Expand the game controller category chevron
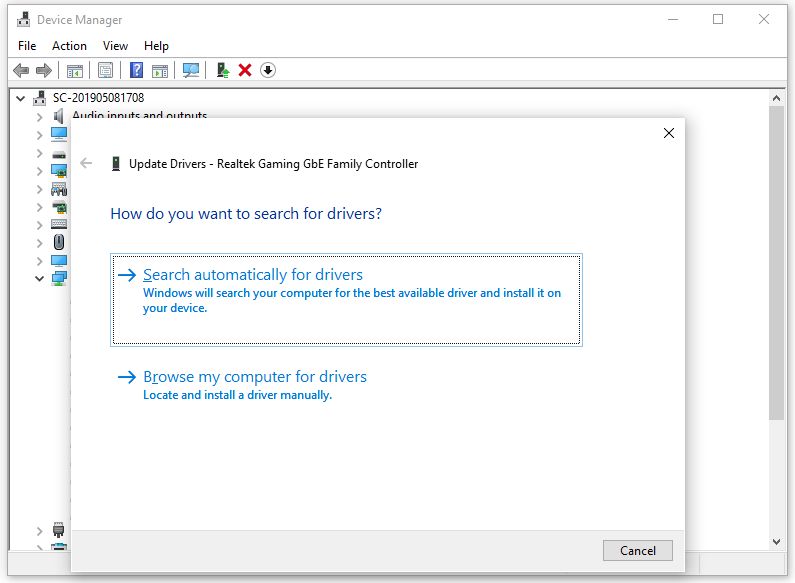Screen dimensions: 795x583 40,189
